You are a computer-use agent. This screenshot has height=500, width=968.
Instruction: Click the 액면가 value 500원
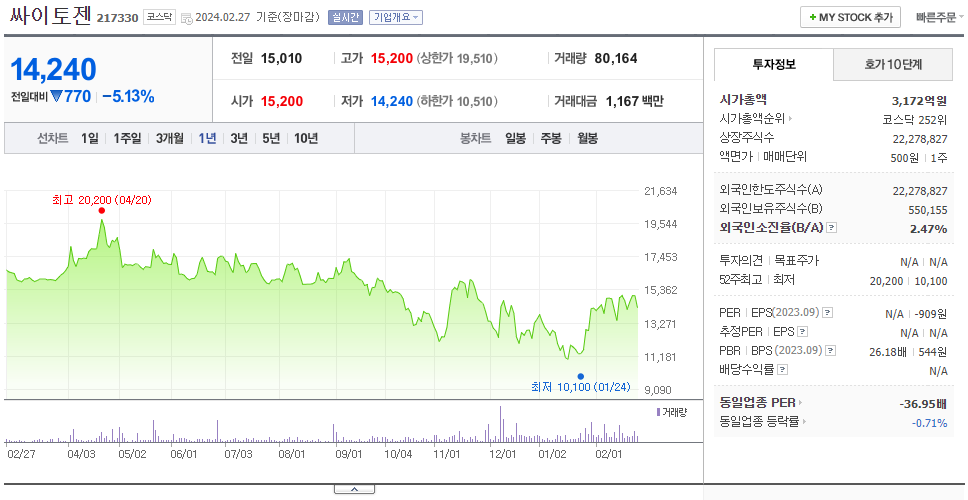tap(904, 157)
